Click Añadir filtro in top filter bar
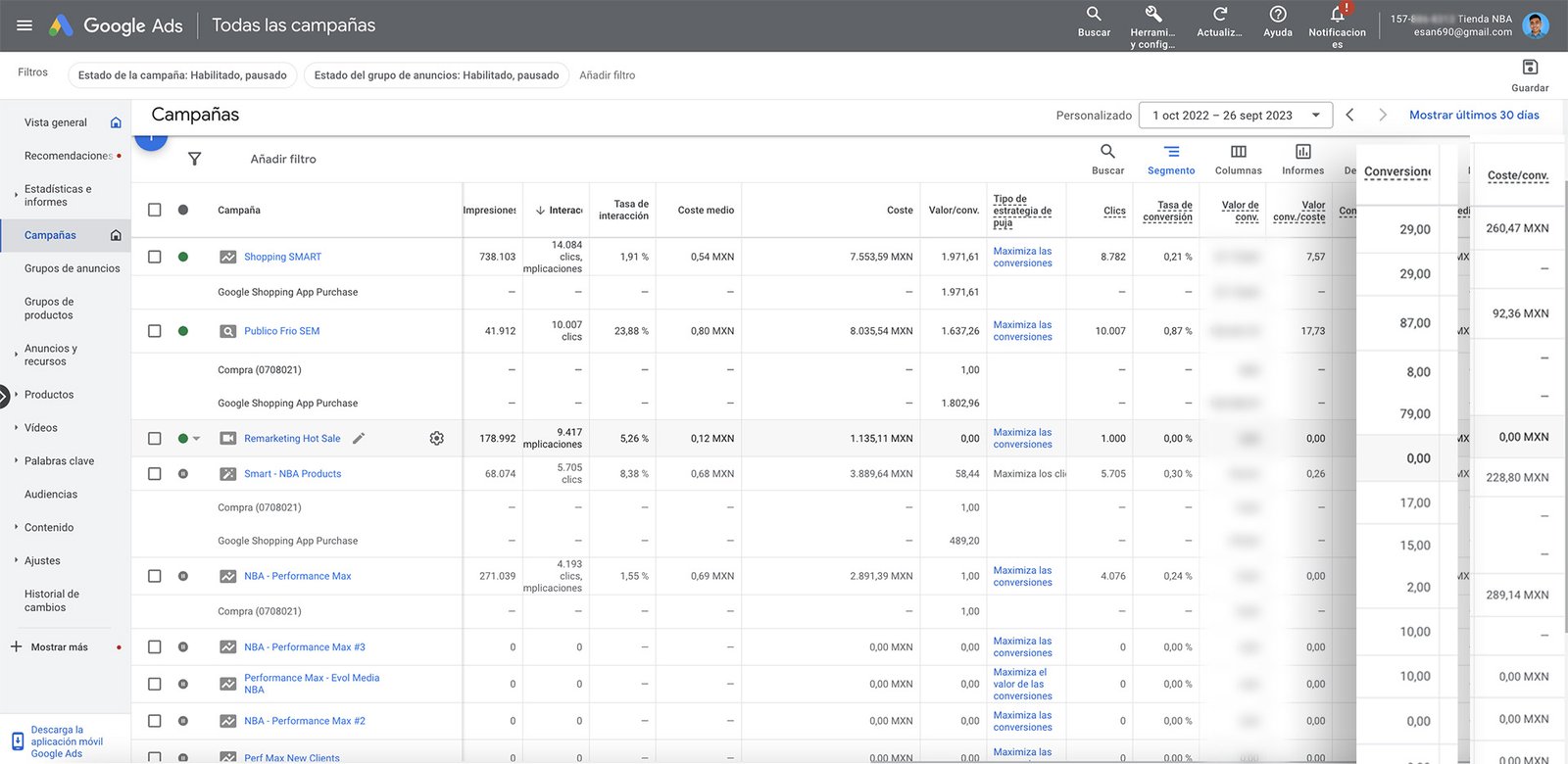This screenshot has height=764, width=1568. pyautogui.click(x=607, y=75)
